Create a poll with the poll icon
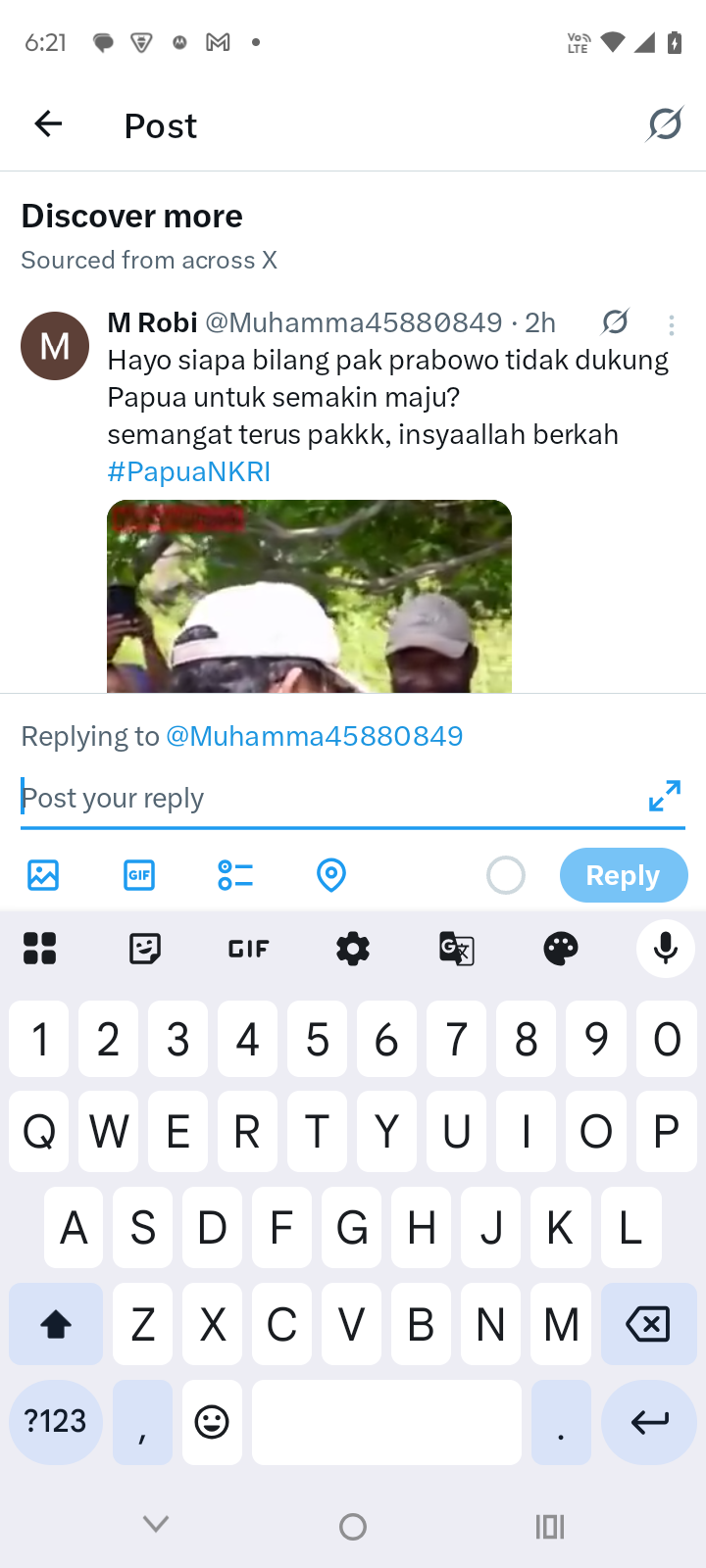The image size is (706, 1568). pyautogui.click(x=235, y=875)
